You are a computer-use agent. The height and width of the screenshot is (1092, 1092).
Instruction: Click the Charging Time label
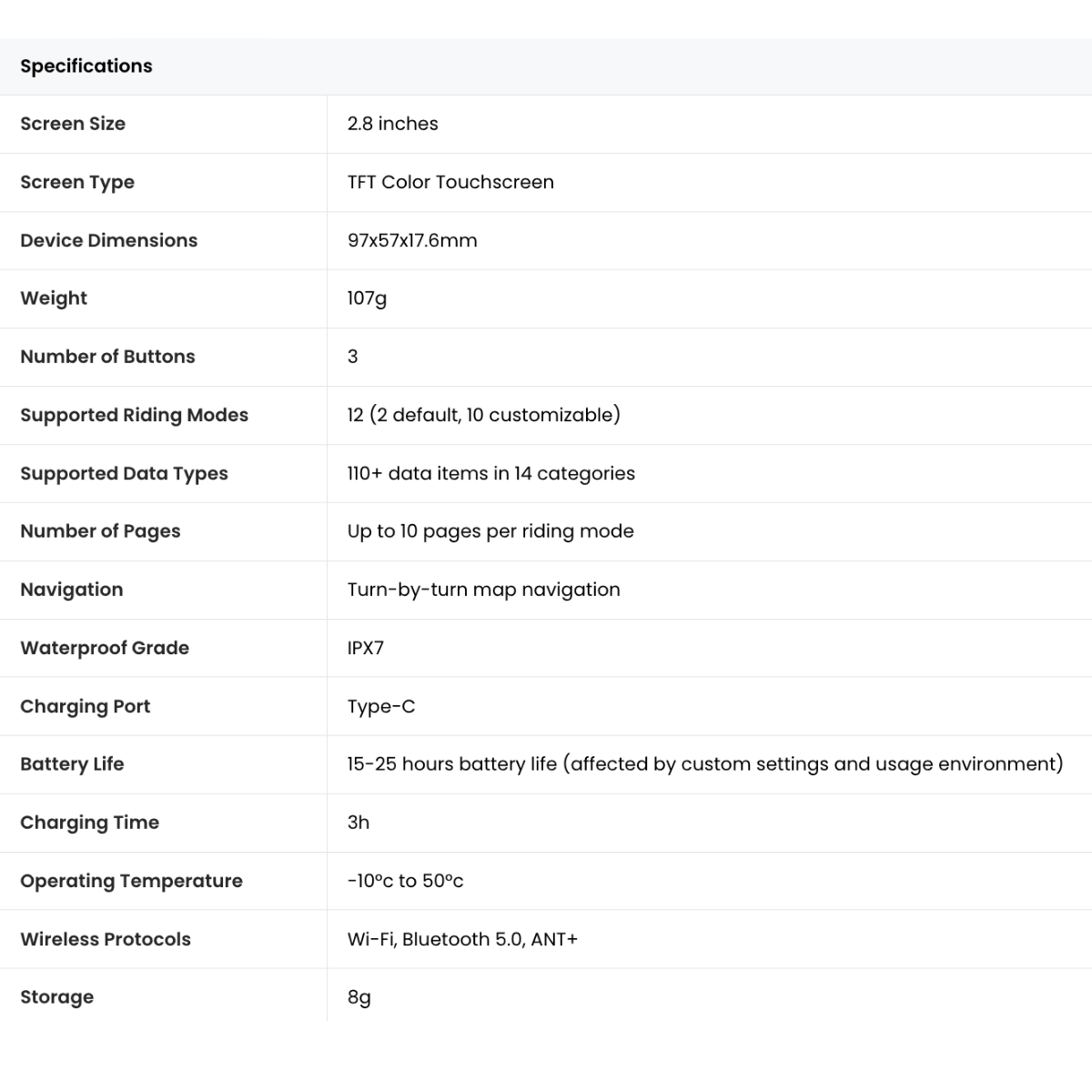tap(89, 823)
